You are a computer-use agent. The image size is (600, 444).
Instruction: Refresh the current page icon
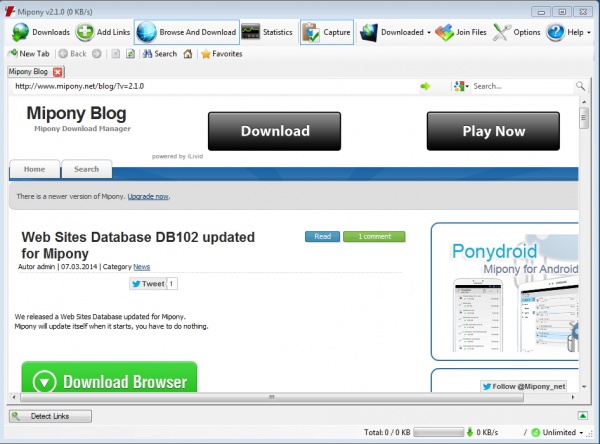pyautogui.click(x=130, y=54)
